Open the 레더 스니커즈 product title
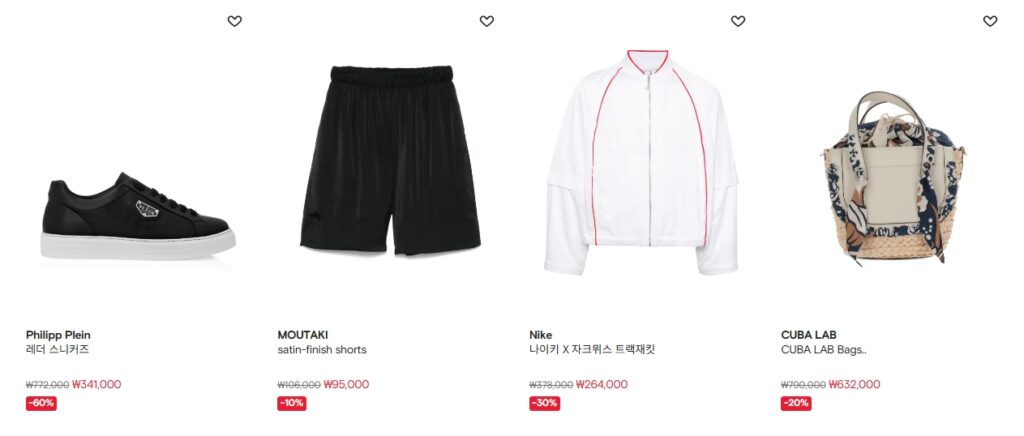 (57, 350)
